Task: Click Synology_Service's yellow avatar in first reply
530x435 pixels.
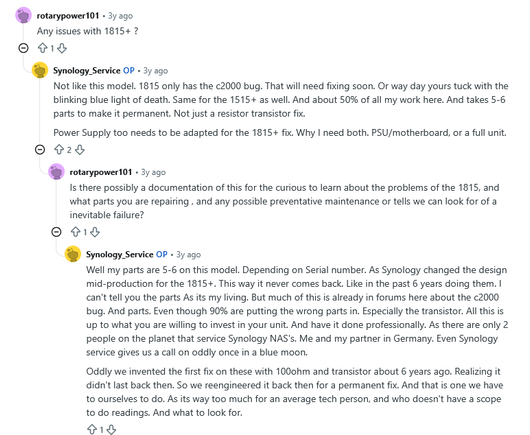Action: point(40,70)
